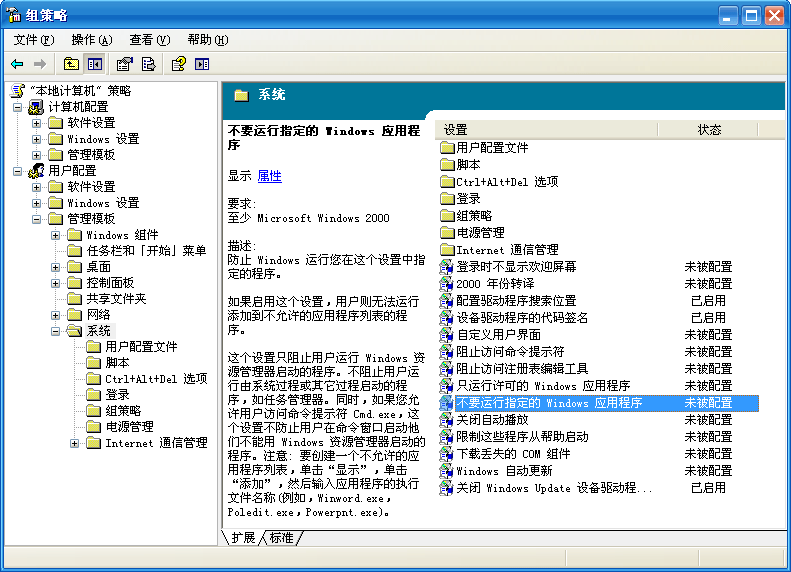791x572 pixels.
Task: Collapse the 系统 node in the tree
Action: 56,331
